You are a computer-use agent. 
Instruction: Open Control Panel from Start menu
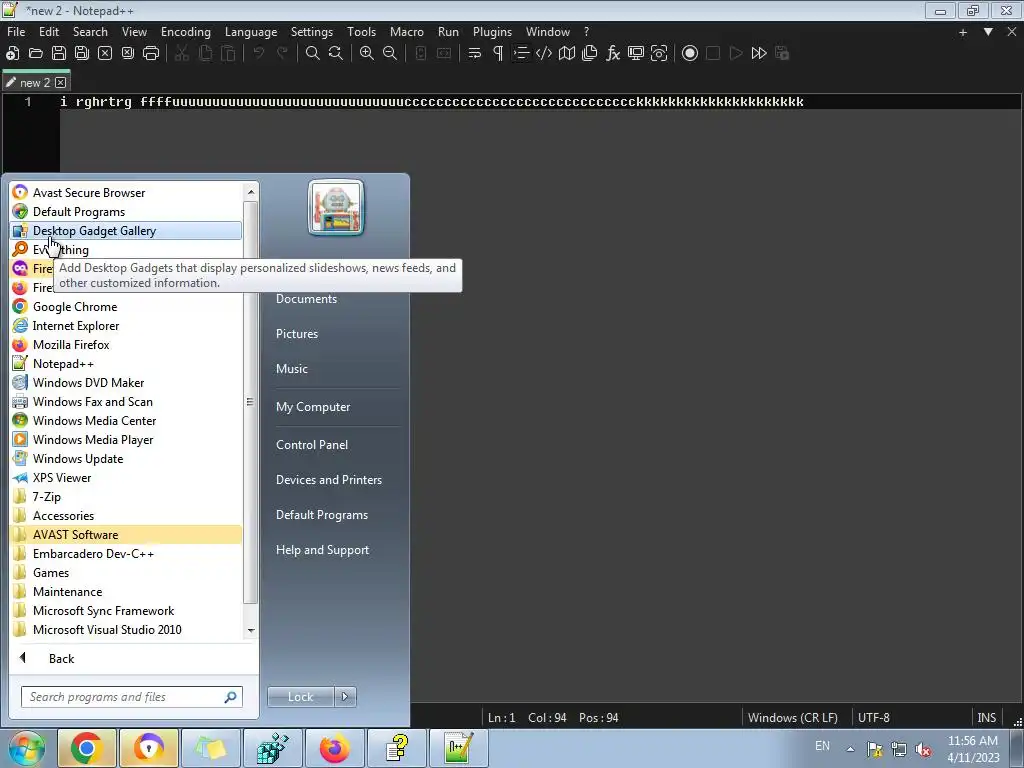(312, 445)
